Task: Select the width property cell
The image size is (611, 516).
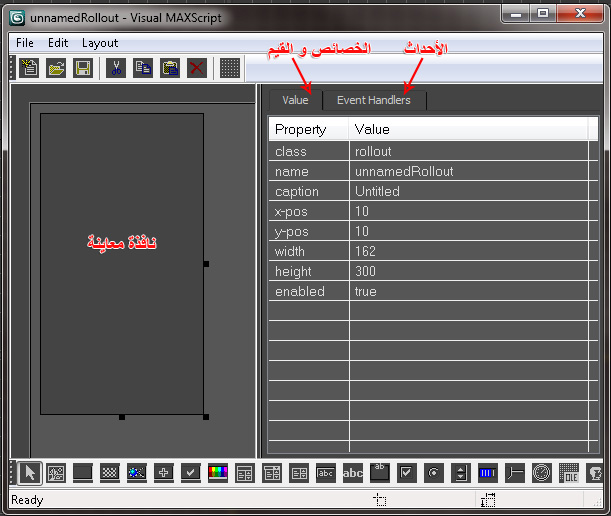Action: [x=309, y=251]
